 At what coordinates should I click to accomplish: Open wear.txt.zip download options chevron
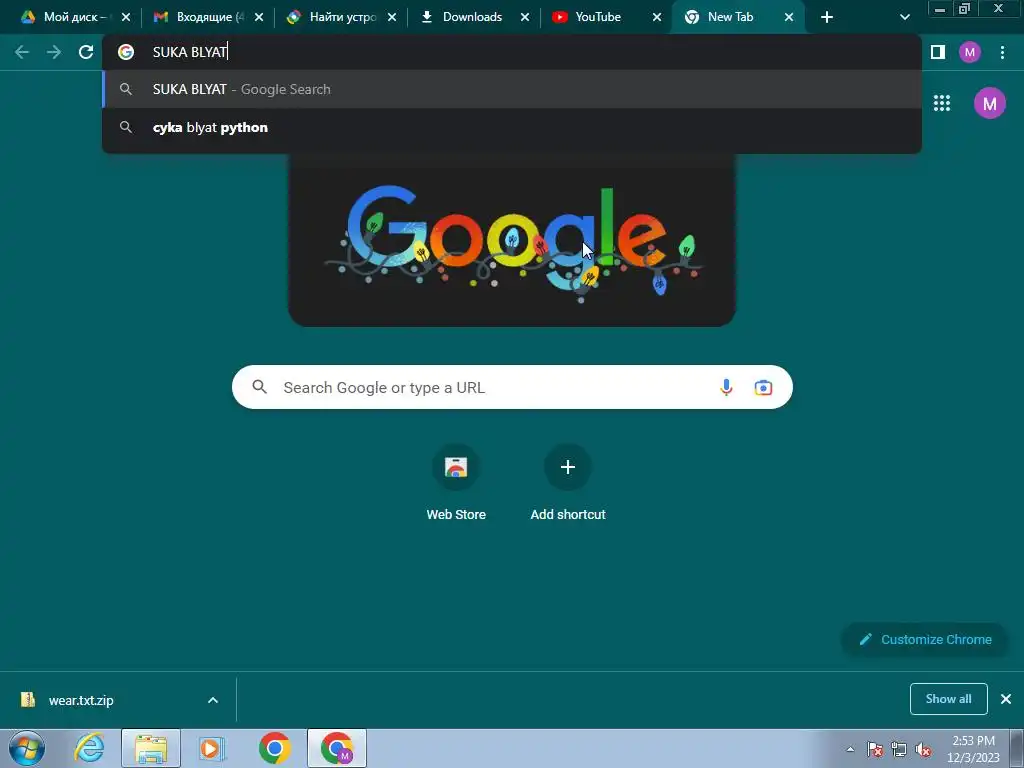tap(213, 700)
